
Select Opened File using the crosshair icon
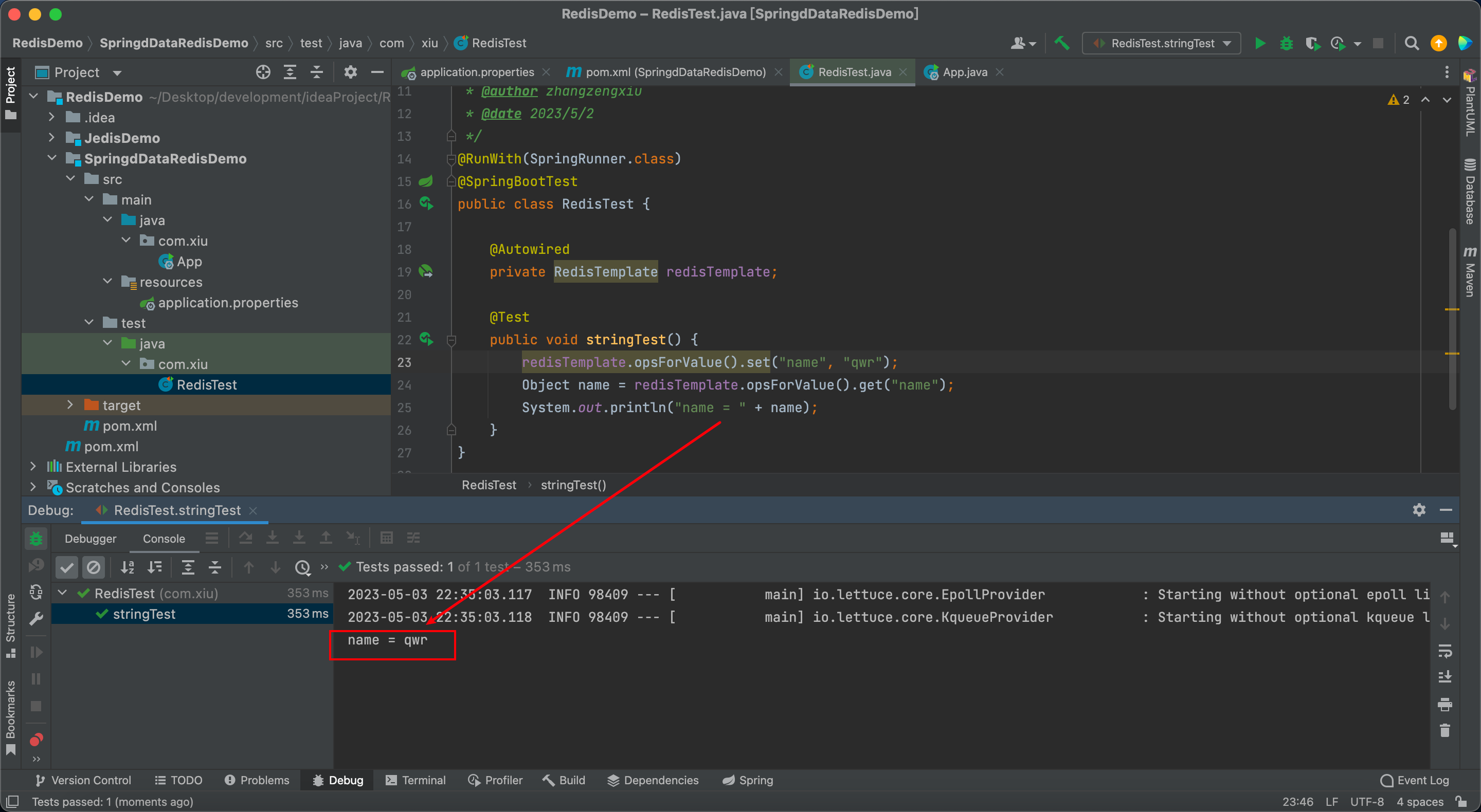[263, 72]
